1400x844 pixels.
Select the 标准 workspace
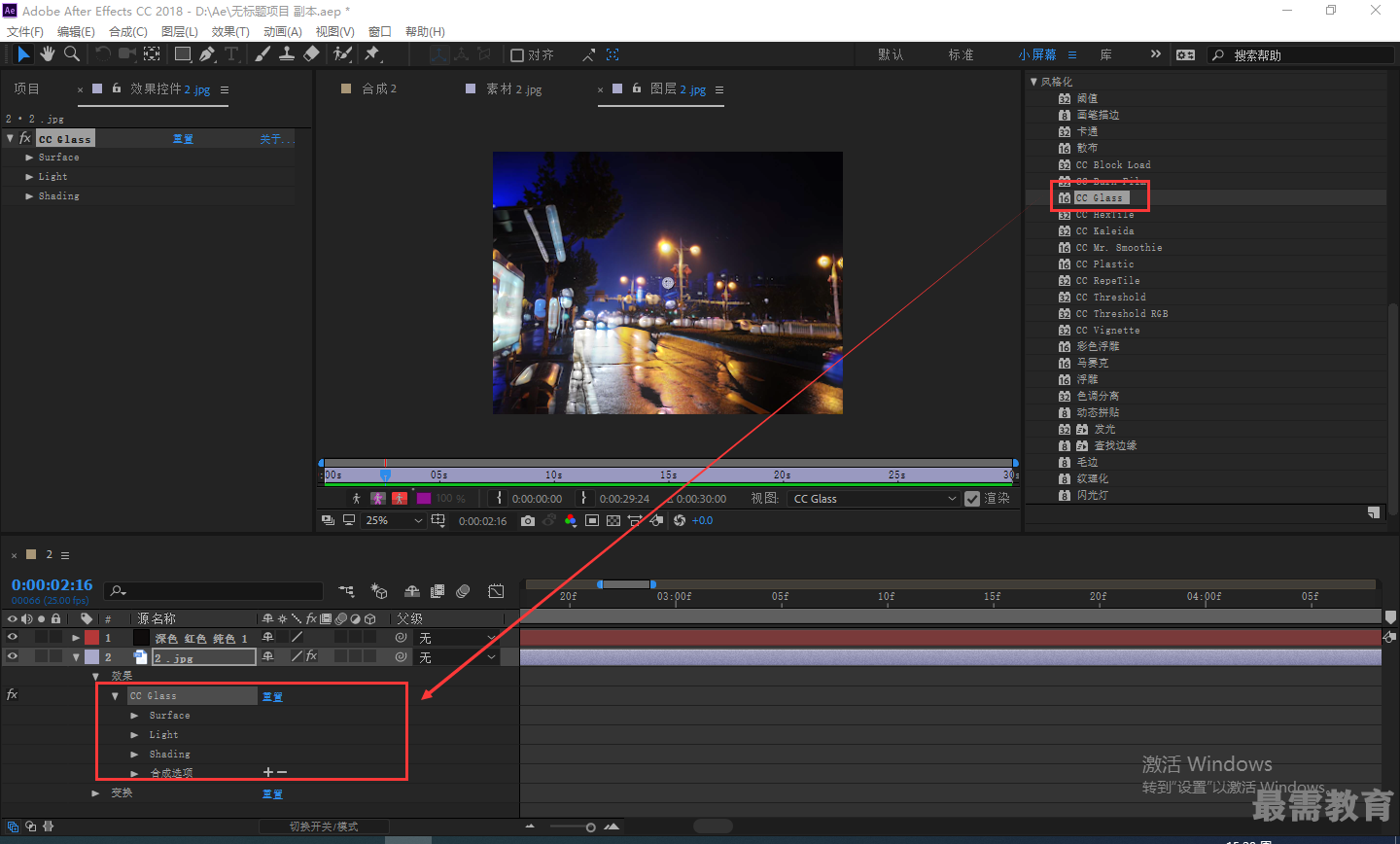961,54
